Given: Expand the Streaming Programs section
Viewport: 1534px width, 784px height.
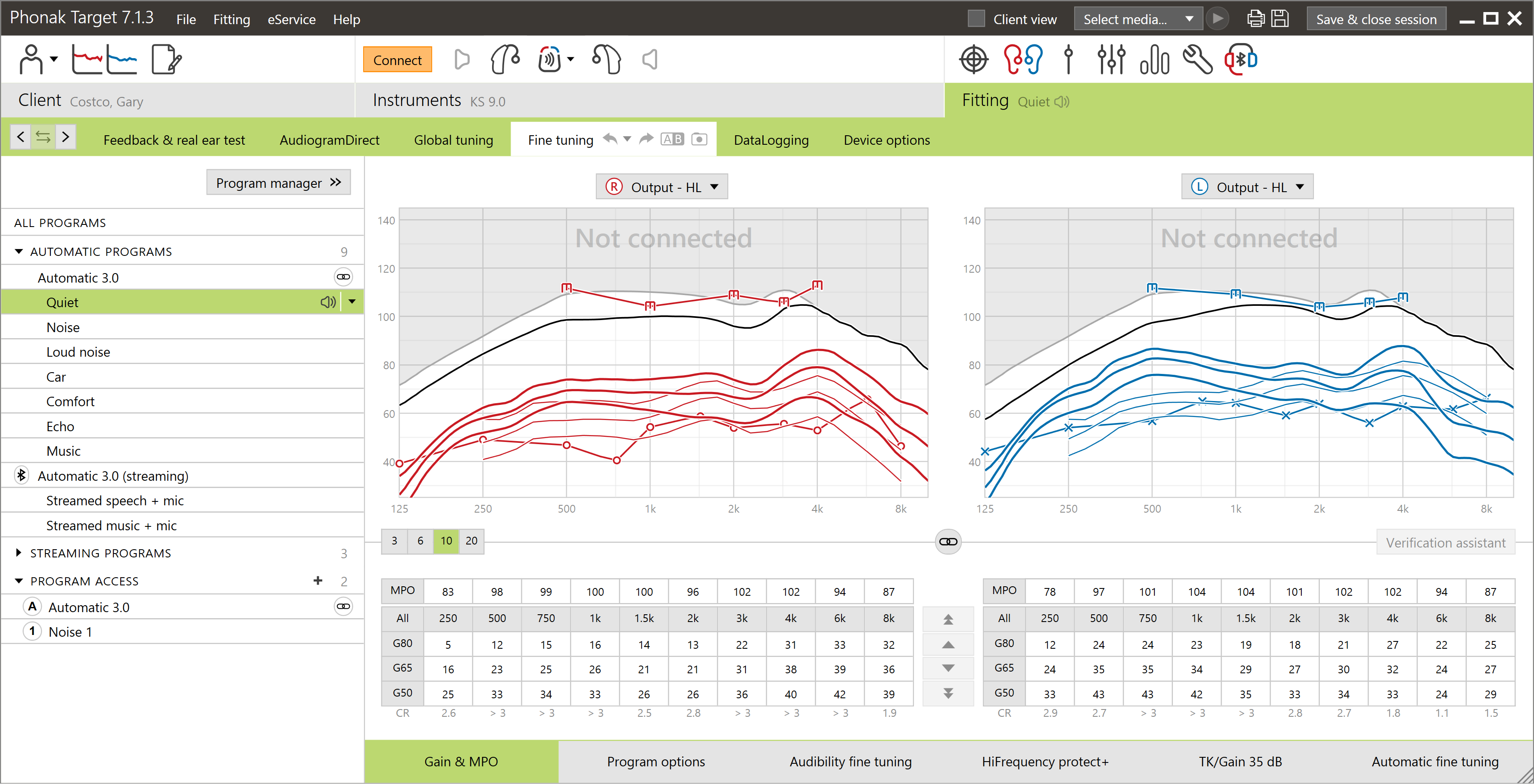Looking at the screenshot, I should [x=19, y=552].
